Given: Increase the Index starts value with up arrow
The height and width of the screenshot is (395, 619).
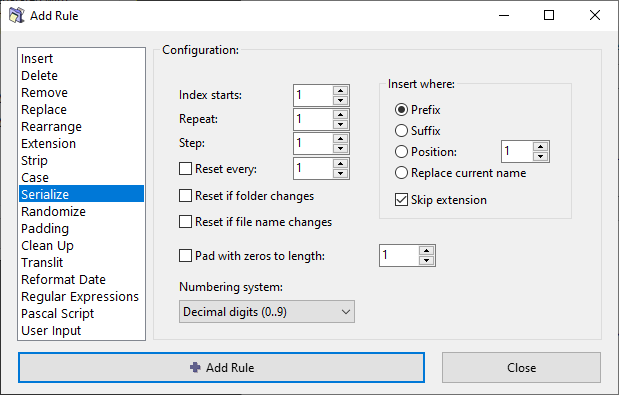Looking at the screenshot, I should 340,90.
